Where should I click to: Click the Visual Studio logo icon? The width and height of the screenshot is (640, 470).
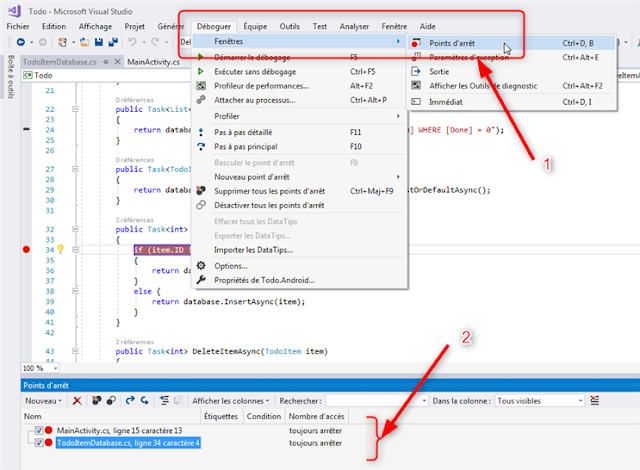tap(14, 11)
